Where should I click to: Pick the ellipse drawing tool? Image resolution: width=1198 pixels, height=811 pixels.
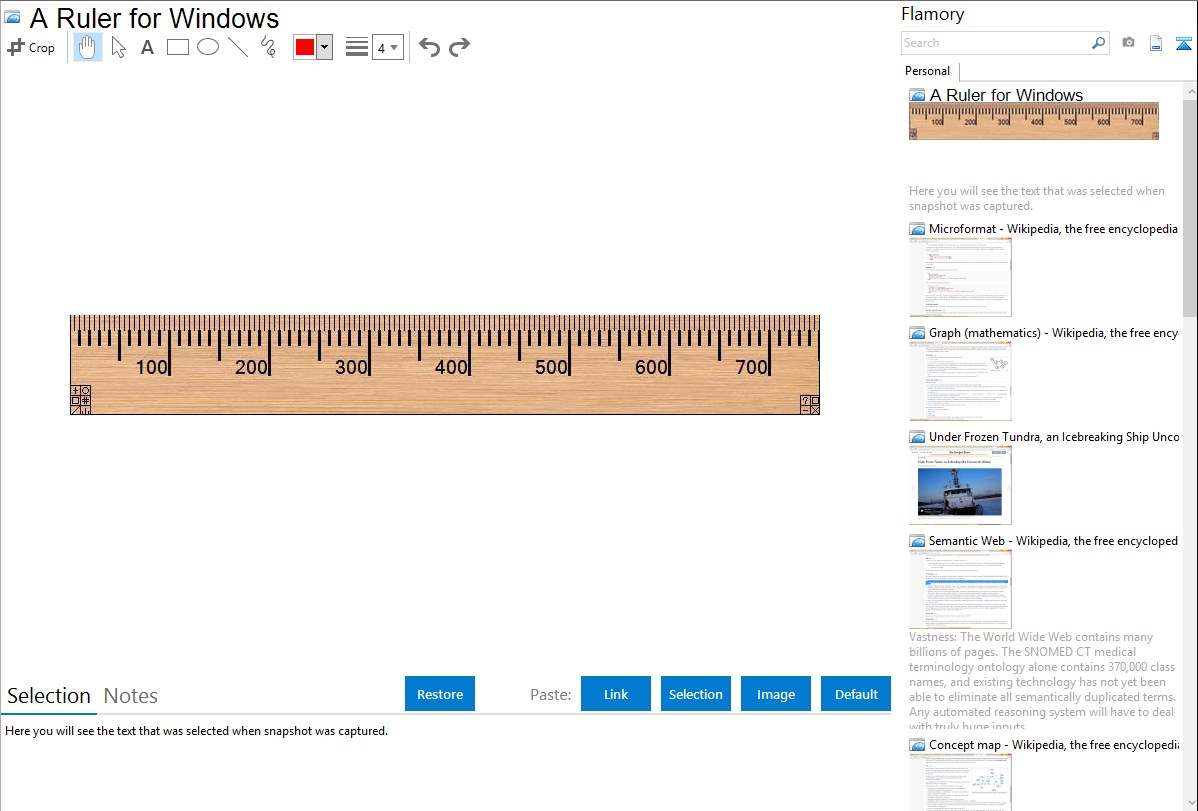click(208, 47)
